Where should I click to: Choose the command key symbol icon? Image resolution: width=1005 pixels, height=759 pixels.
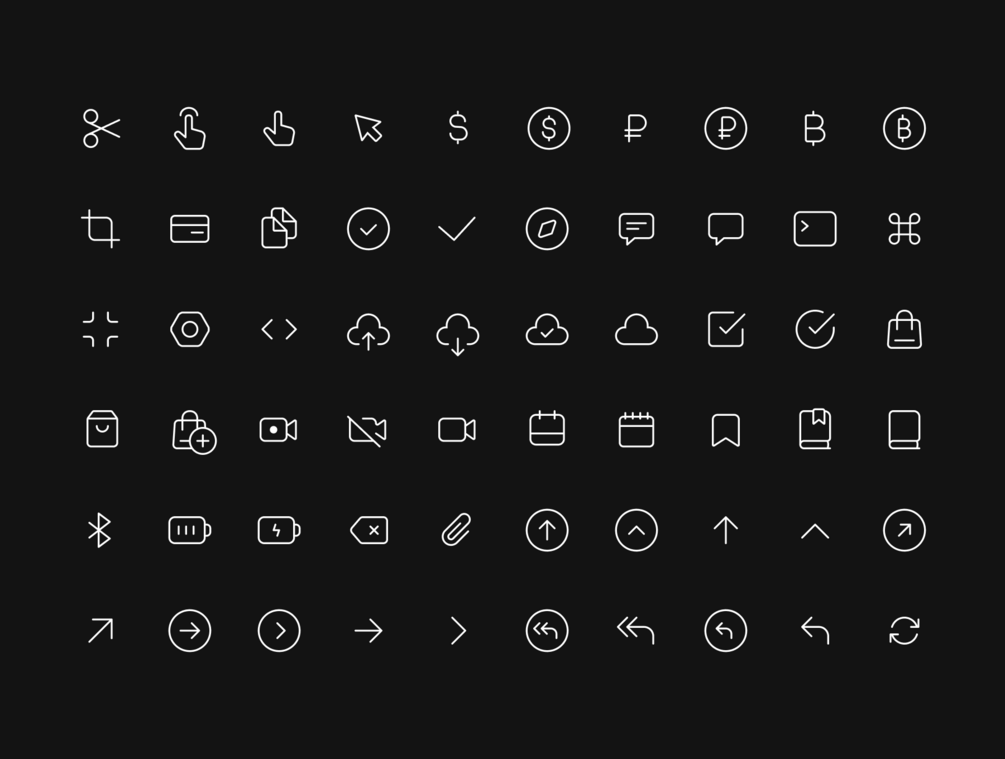904,229
